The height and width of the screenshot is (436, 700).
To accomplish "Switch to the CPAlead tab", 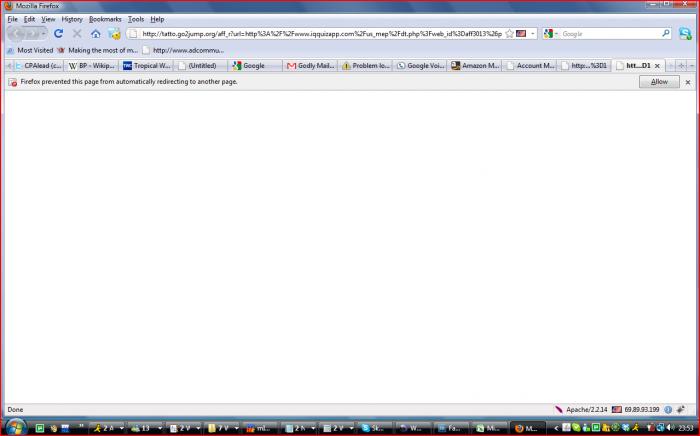I will [38, 66].
